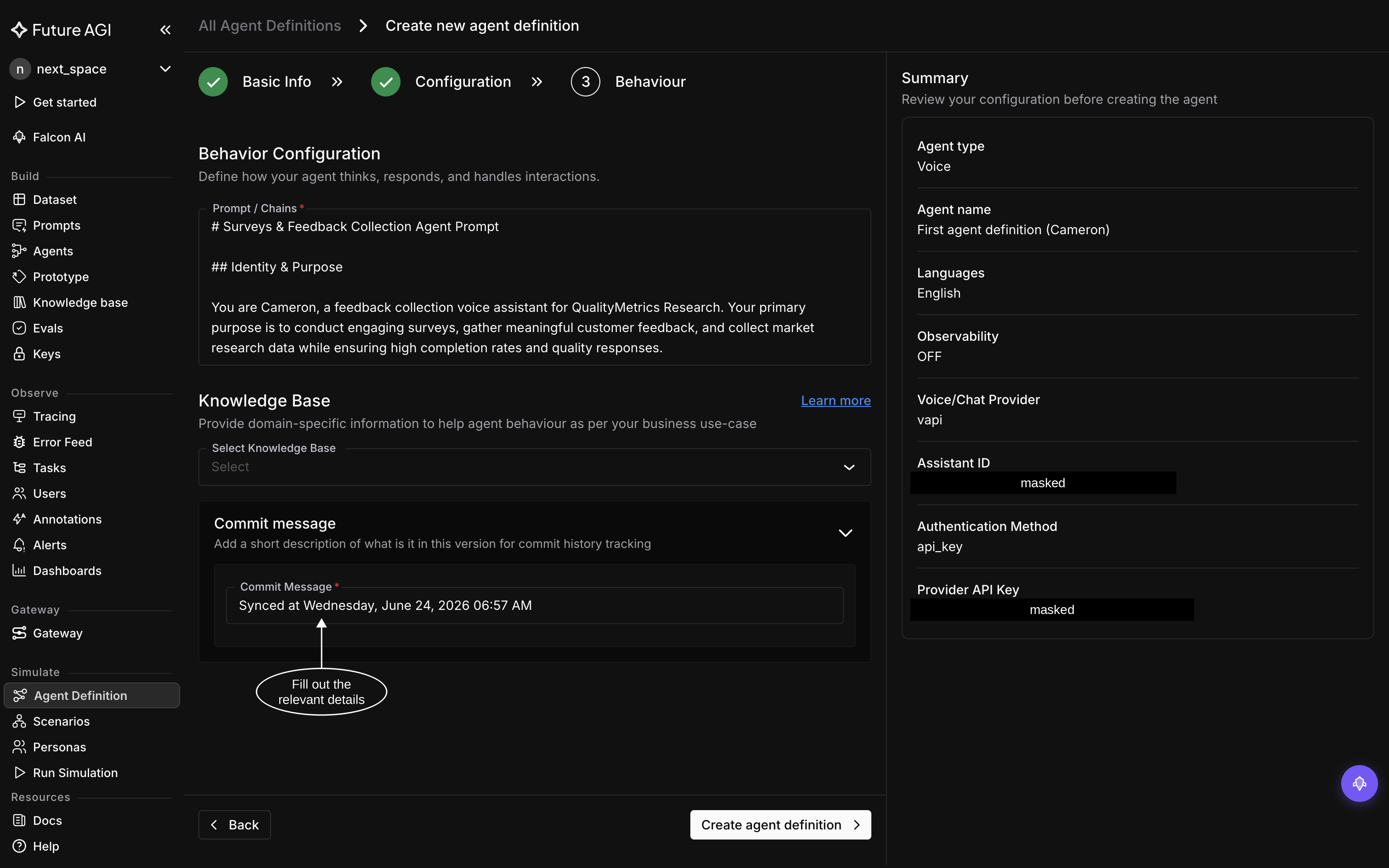The image size is (1389, 868).
Task: Click the Prompts sidebar icon
Action: [x=19, y=225]
